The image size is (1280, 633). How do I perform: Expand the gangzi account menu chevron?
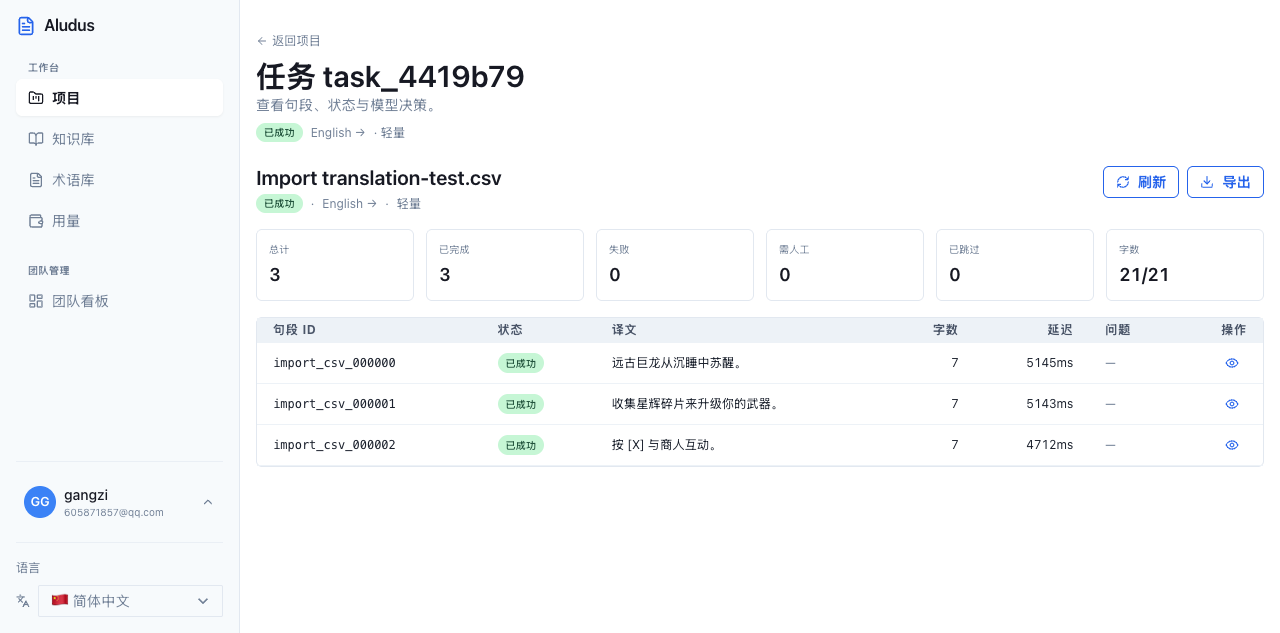pyautogui.click(x=208, y=502)
